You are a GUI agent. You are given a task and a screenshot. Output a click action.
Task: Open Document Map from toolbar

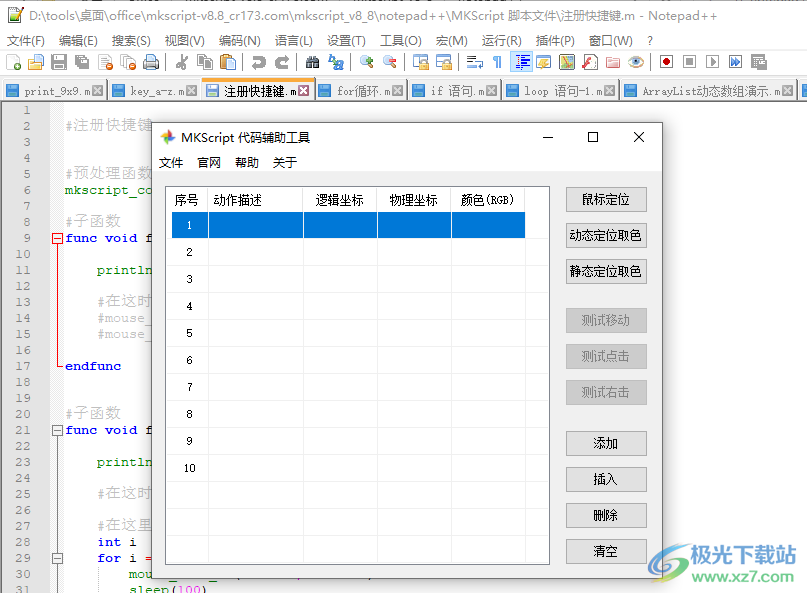[567, 62]
